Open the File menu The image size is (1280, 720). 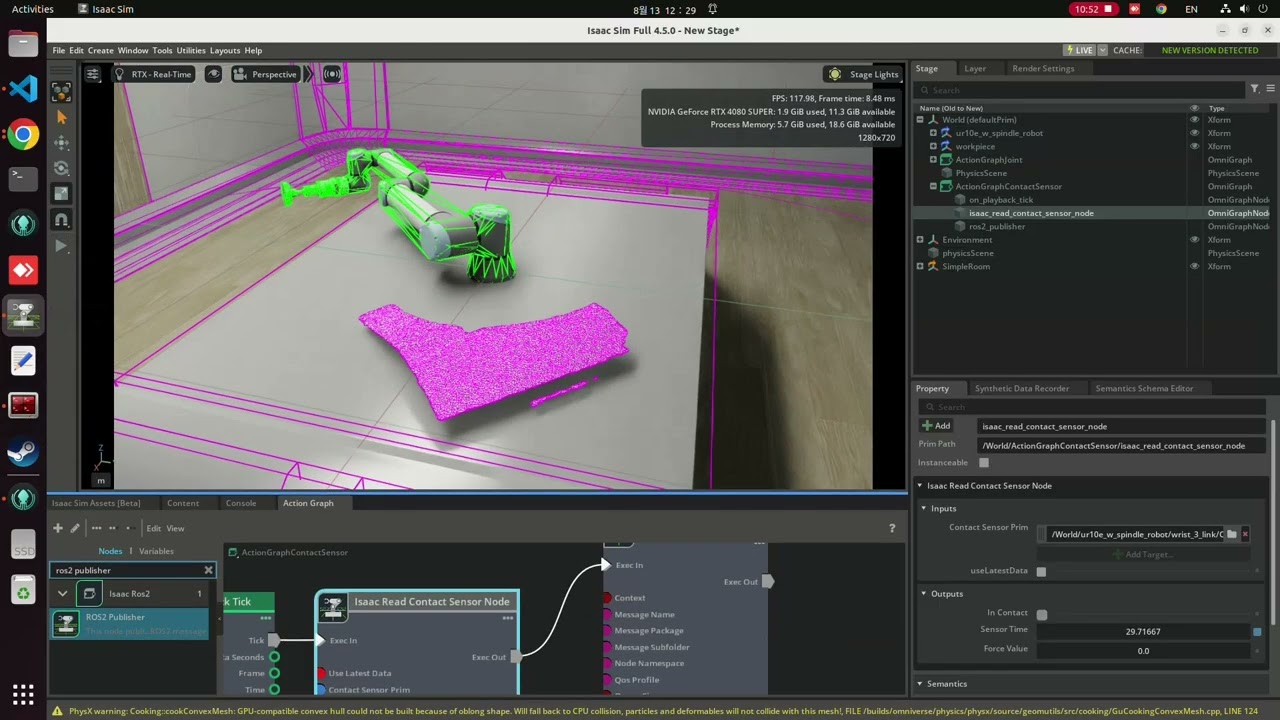(x=59, y=50)
